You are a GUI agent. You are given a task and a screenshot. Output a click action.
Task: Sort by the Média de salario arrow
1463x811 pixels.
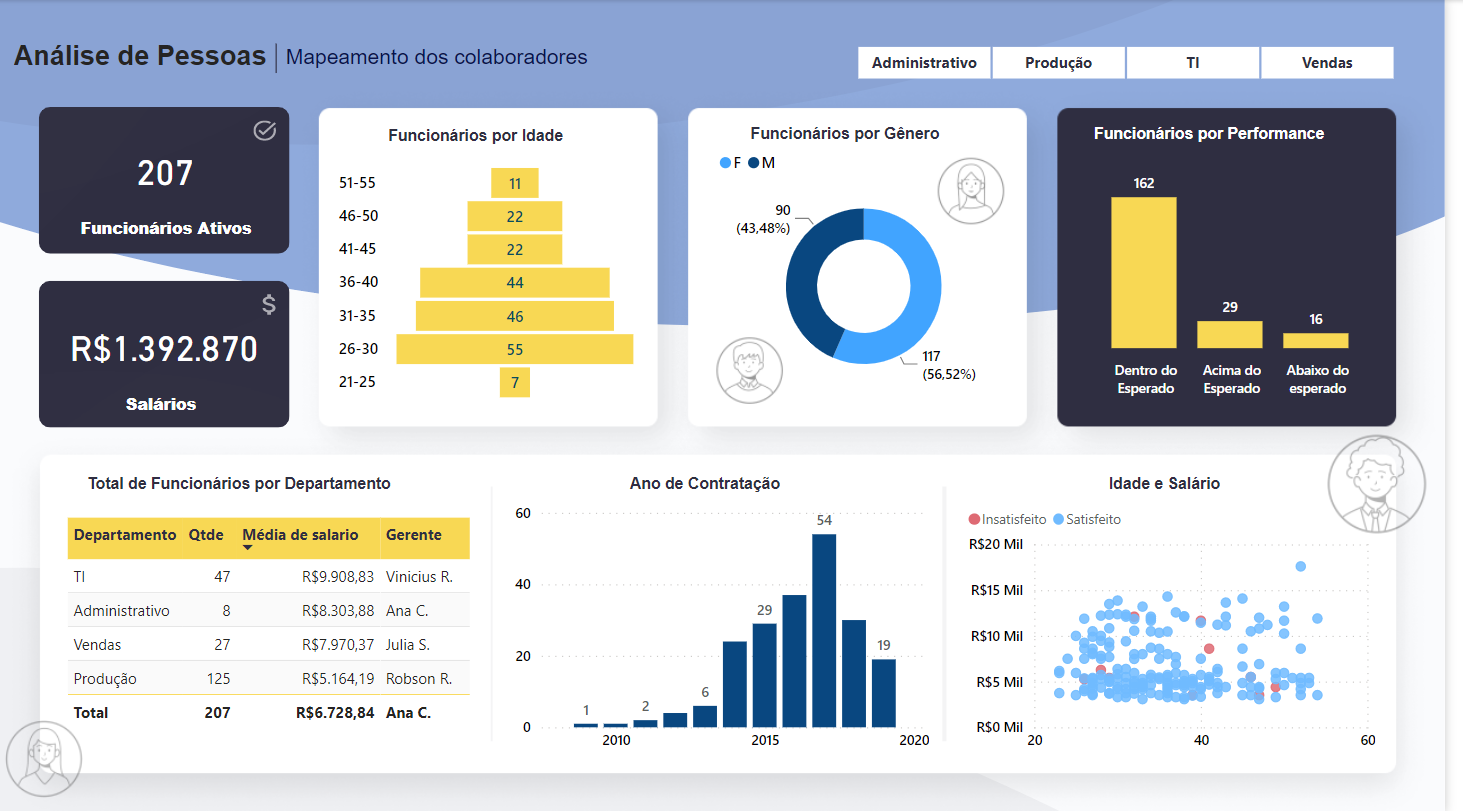[x=248, y=547]
